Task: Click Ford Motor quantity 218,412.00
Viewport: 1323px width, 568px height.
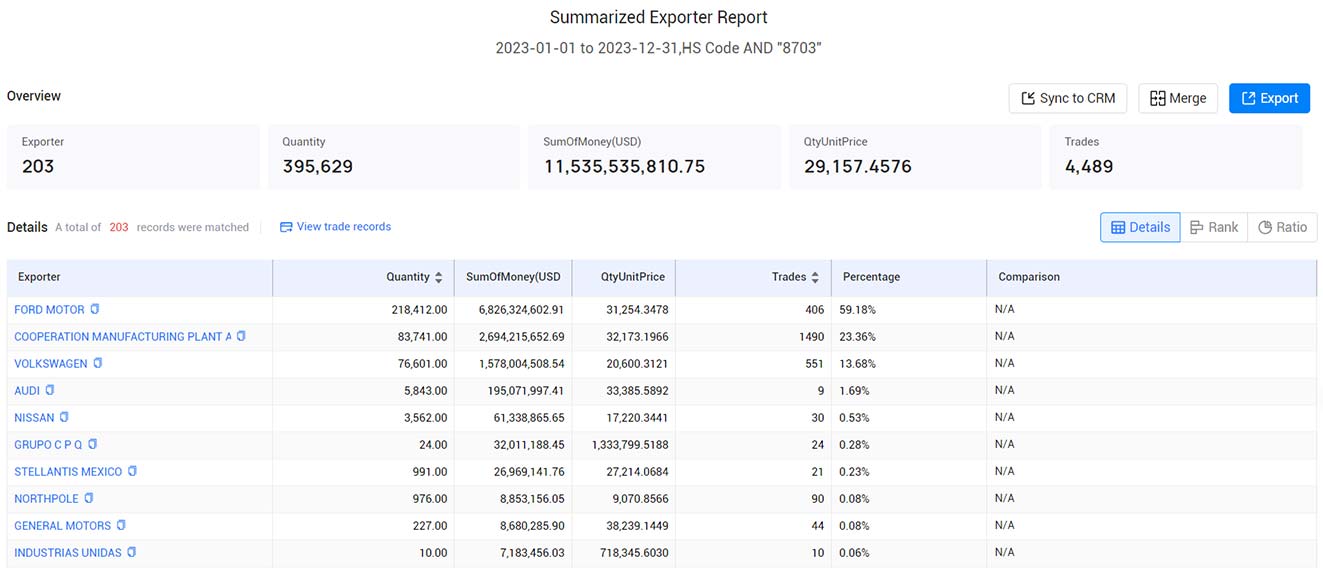Action: pyautogui.click(x=419, y=310)
